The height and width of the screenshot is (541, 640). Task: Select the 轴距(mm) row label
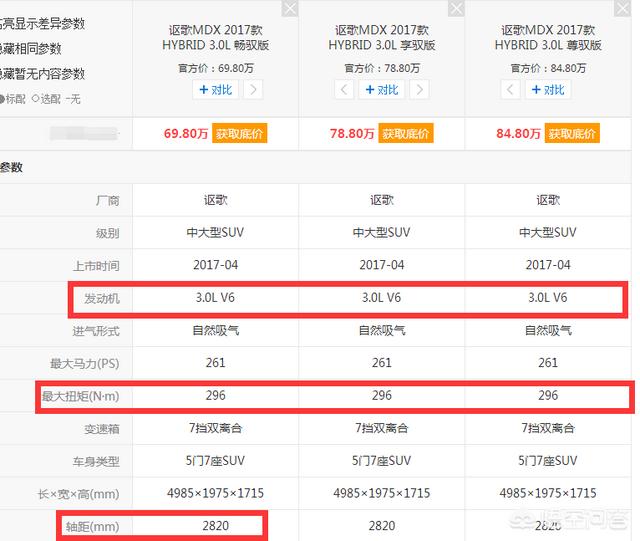pos(93,527)
